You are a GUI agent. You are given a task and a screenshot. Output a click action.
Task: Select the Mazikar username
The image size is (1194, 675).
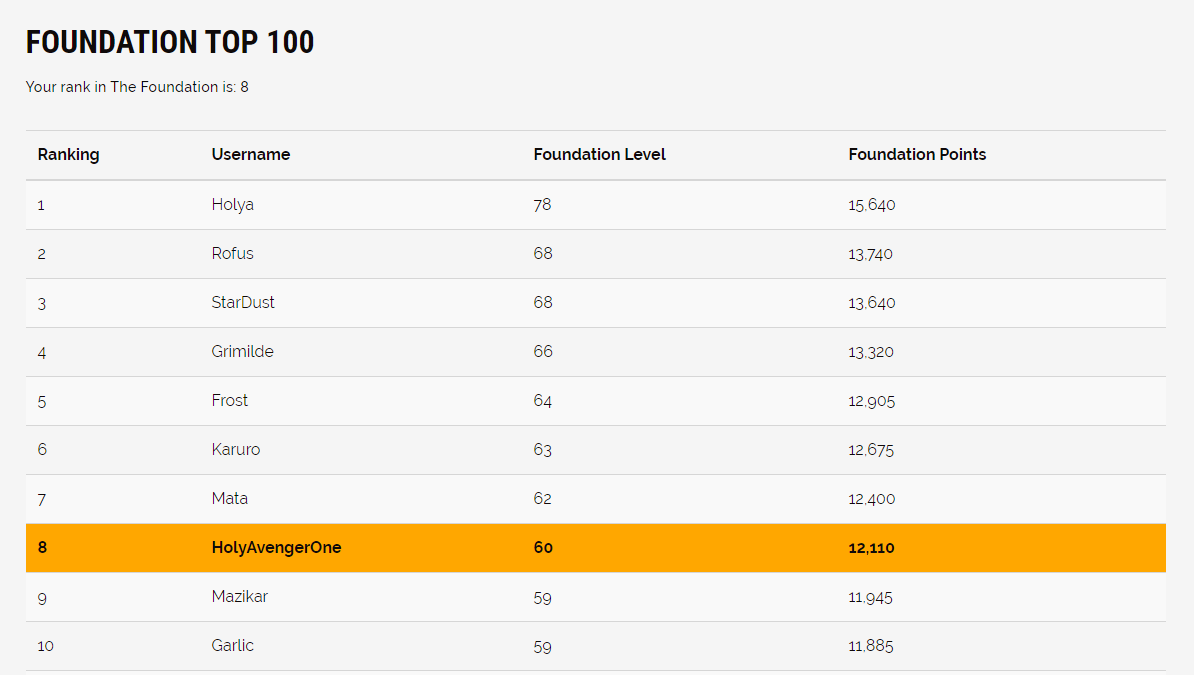[x=239, y=597]
